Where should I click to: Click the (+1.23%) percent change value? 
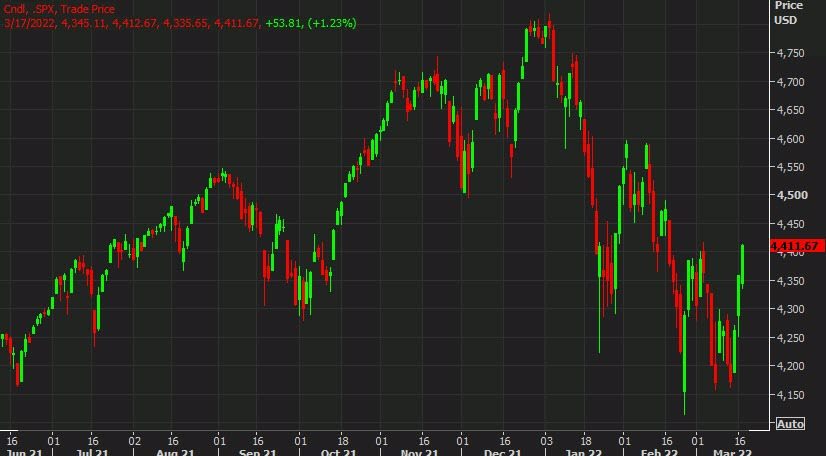pyautogui.click(x=332, y=23)
